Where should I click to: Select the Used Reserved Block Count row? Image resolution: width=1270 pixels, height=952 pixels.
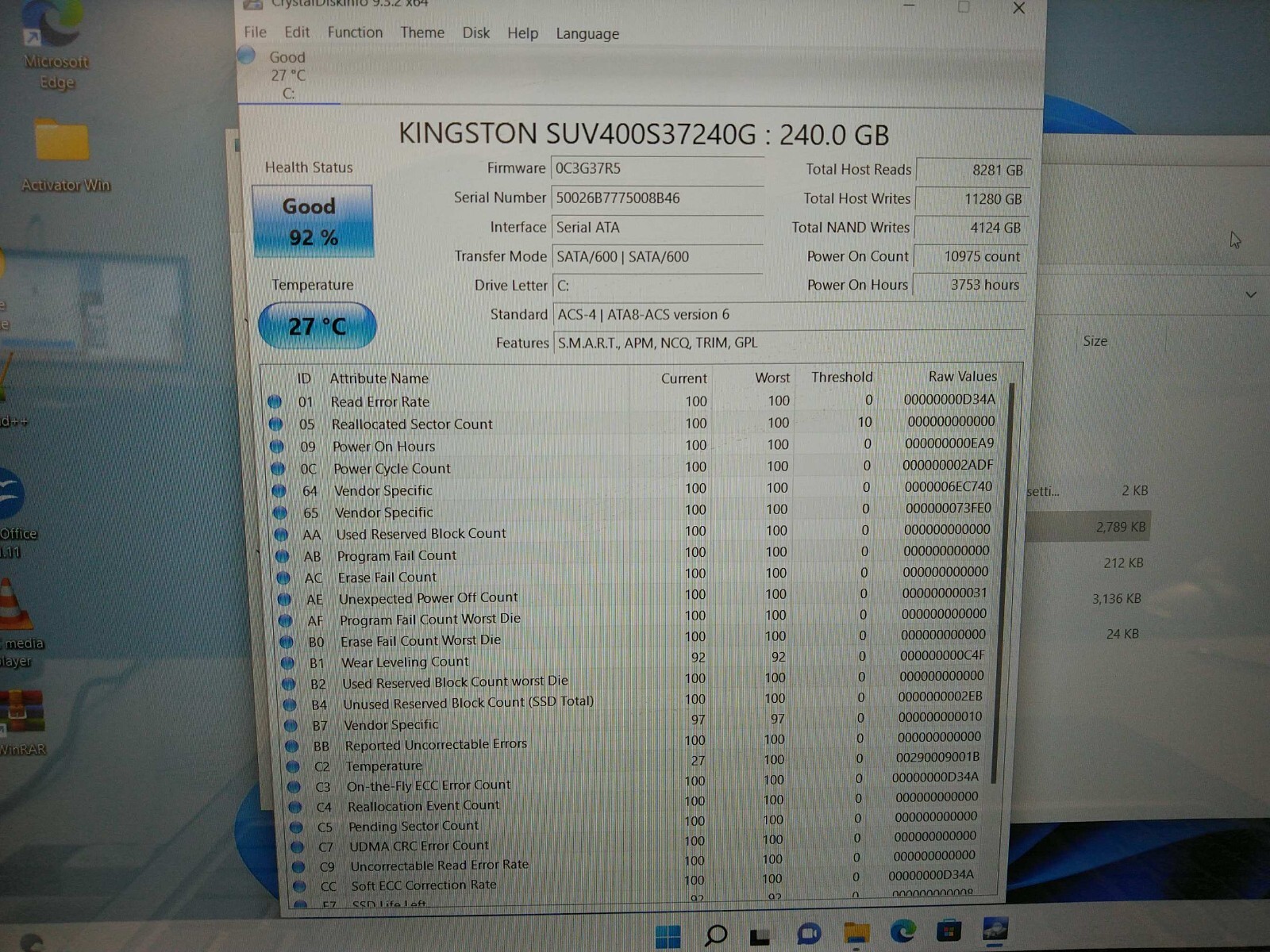coord(635,533)
